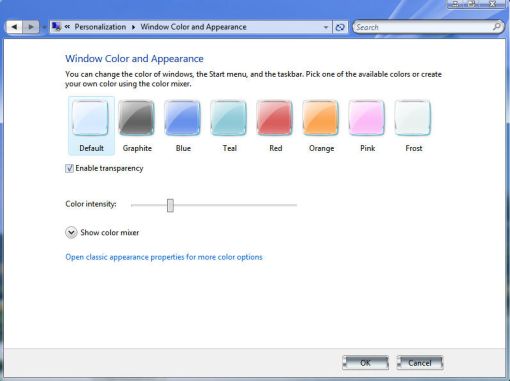Apply the Red window color

pyautogui.click(x=275, y=126)
